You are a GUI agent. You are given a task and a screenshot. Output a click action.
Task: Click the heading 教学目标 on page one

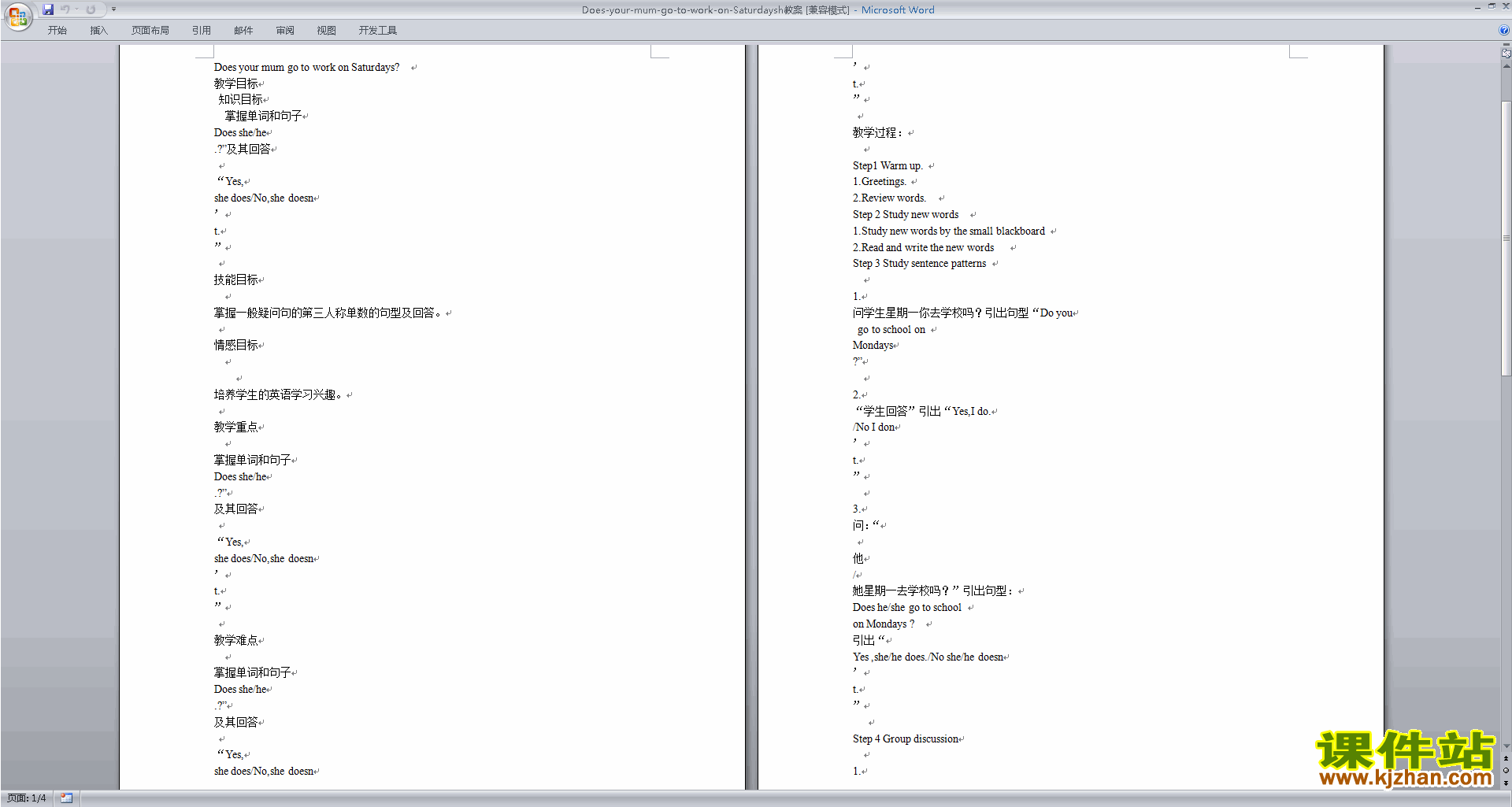(x=236, y=83)
